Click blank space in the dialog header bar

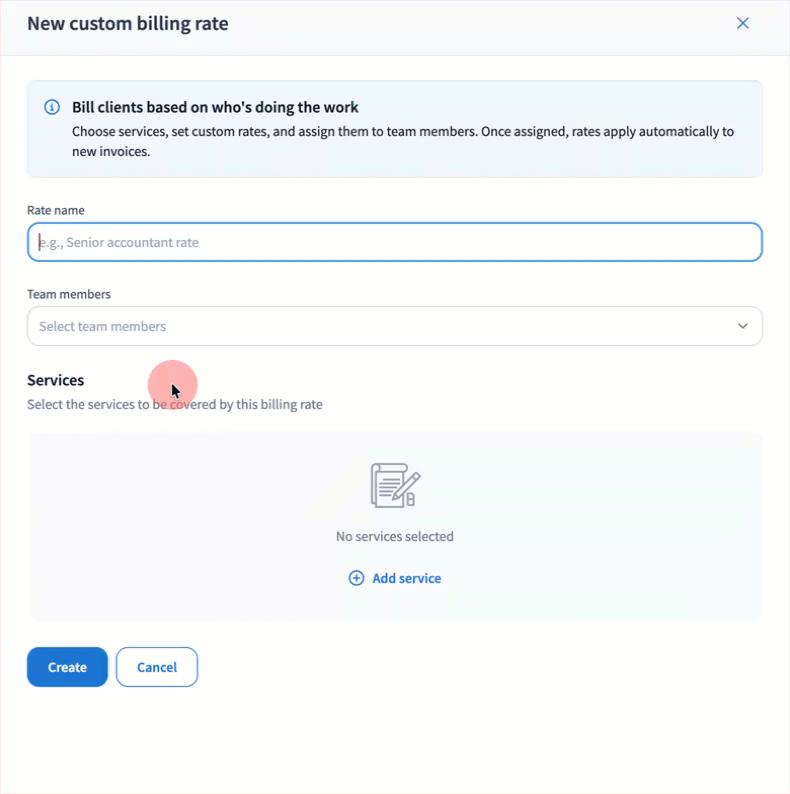point(480,23)
